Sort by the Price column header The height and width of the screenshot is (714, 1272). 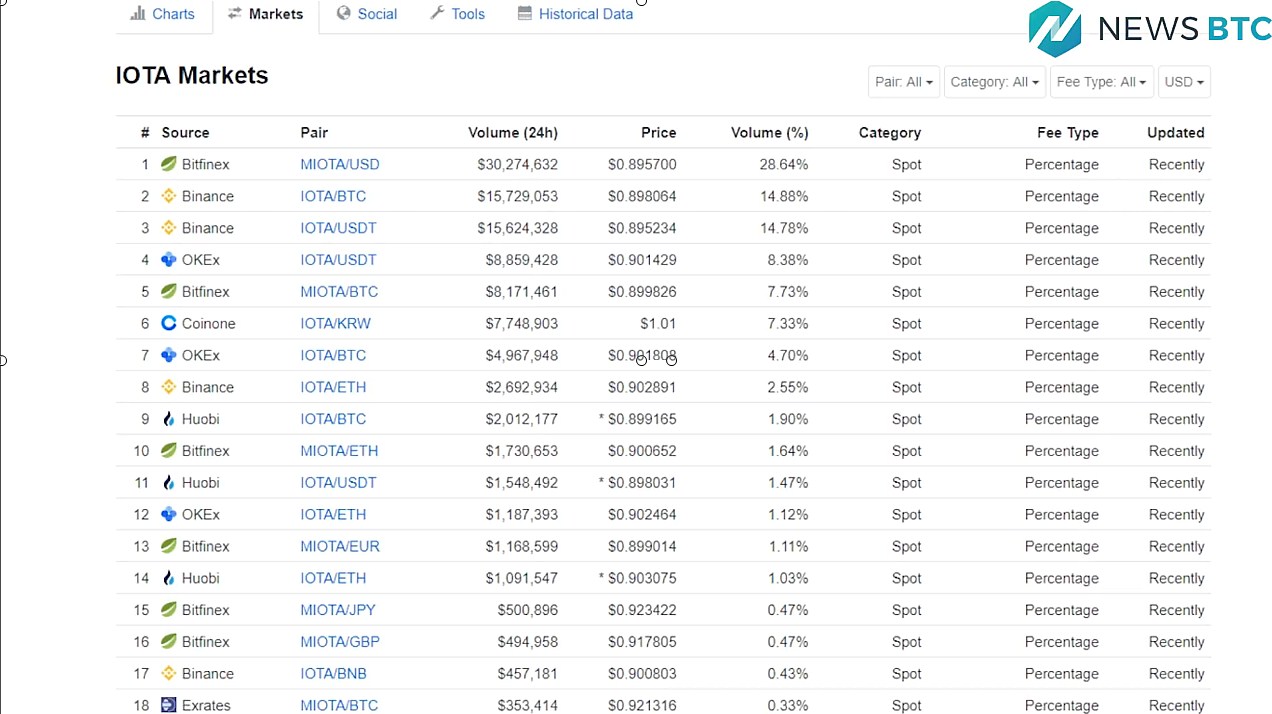(659, 132)
